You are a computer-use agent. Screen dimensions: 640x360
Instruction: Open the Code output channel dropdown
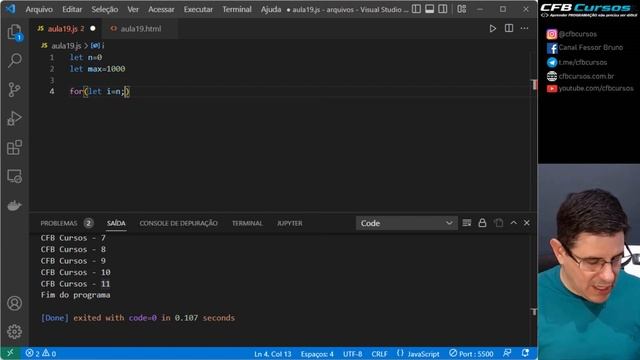coord(406,223)
